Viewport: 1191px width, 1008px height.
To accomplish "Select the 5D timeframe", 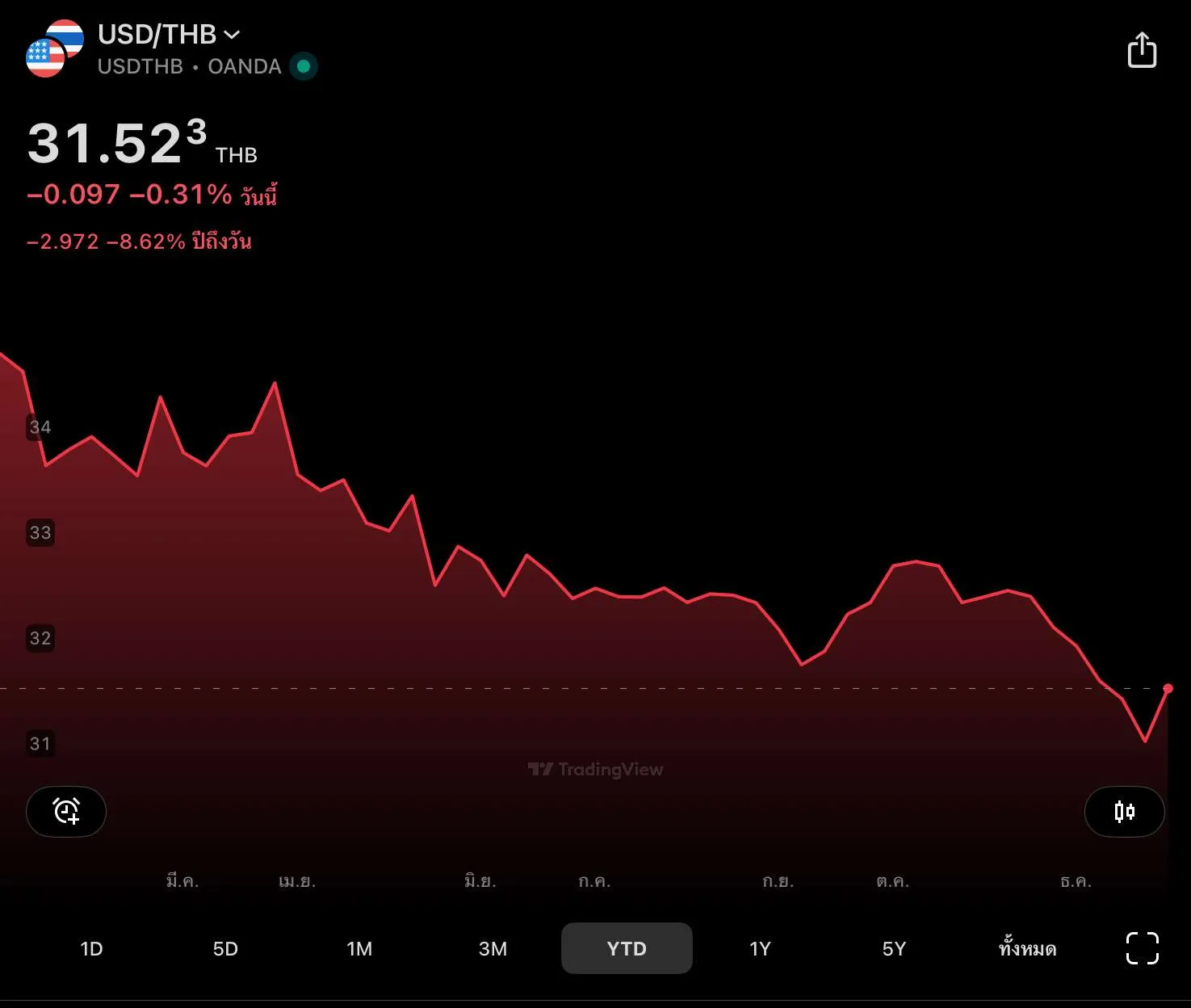I will [225, 948].
